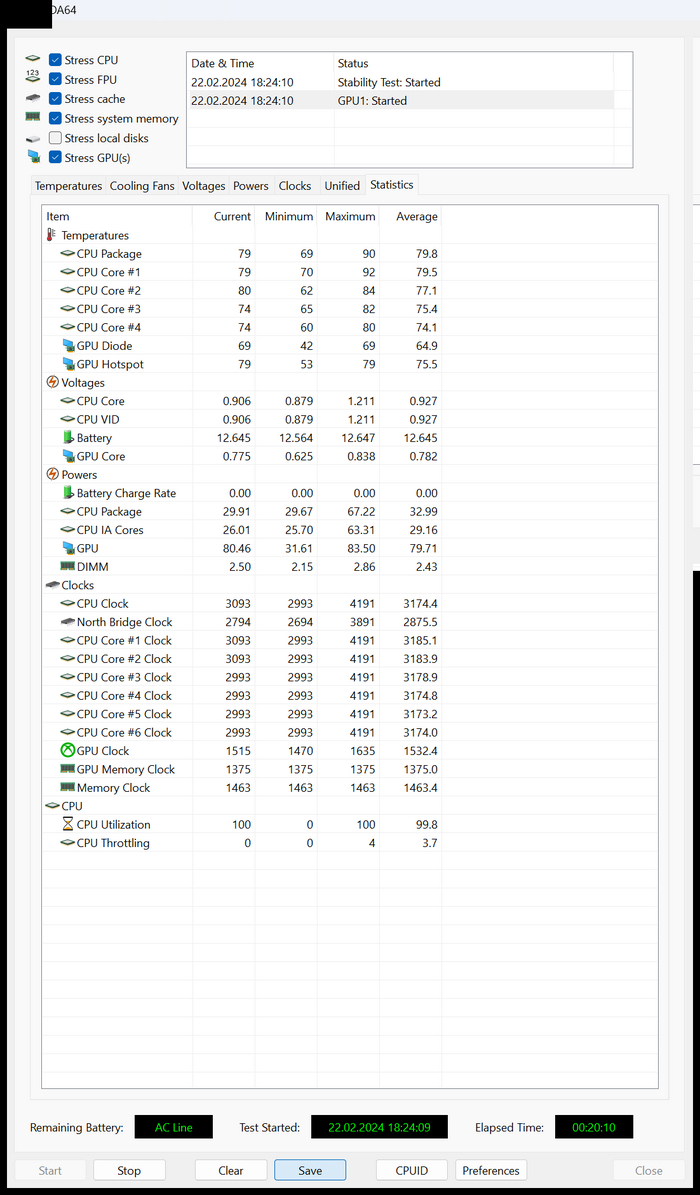Viewport: 700px width, 1195px height.
Task: Click the 'CPU Core #4' temperature row label
Action: (x=108, y=327)
